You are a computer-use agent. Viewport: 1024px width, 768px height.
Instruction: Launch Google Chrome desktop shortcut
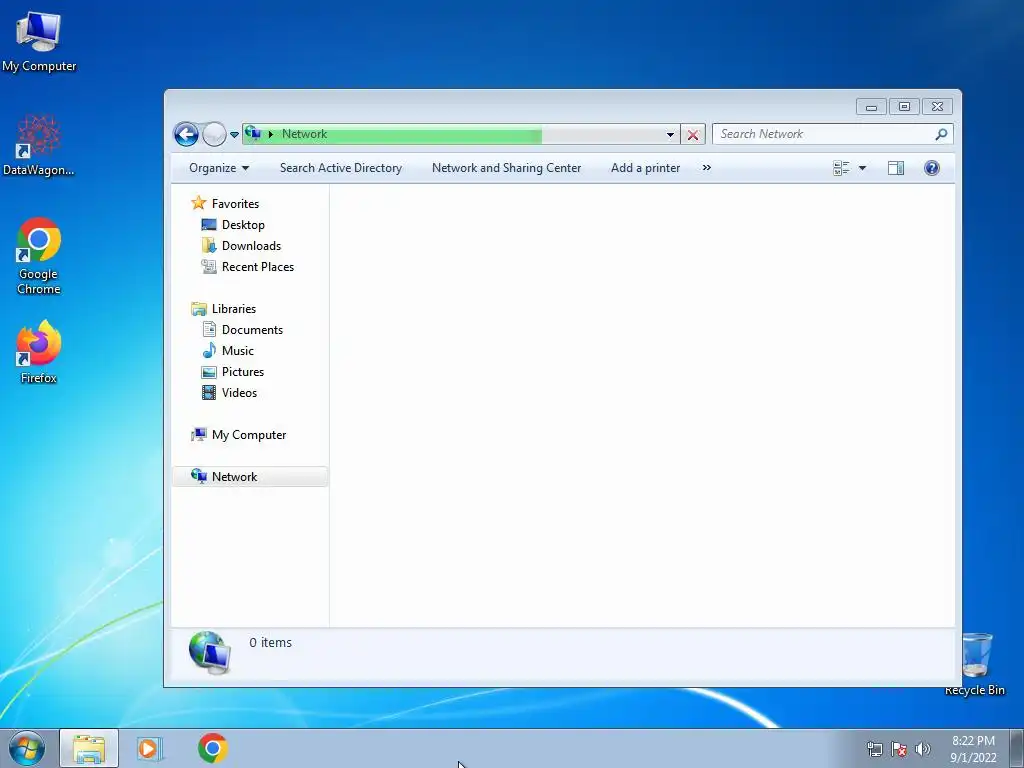pos(39,256)
